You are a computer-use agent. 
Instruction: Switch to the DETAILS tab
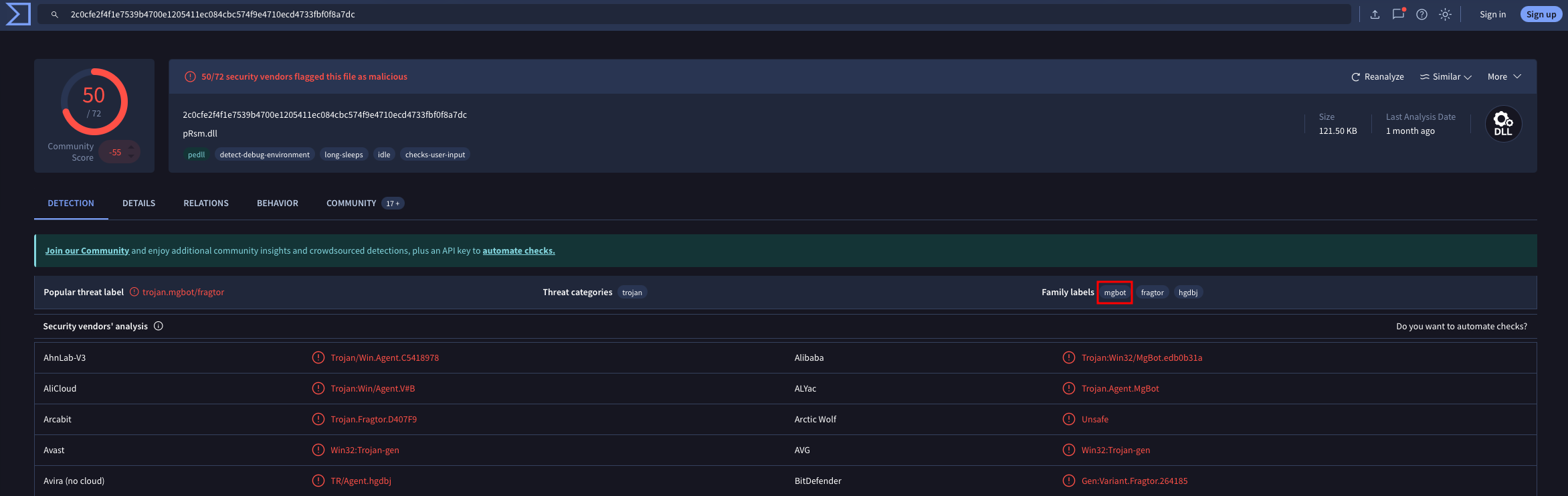pos(138,203)
